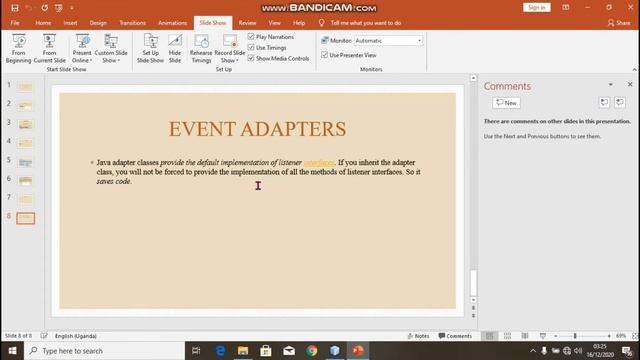Click the Save icon in quick access toolbar

[15, 8]
